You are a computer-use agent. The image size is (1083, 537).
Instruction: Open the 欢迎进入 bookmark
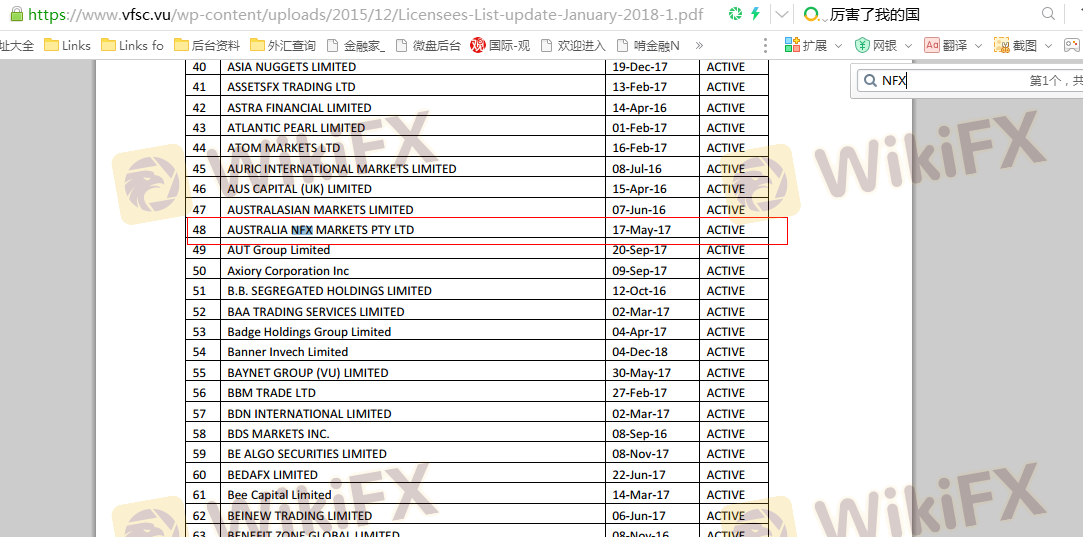click(x=573, y=46)
